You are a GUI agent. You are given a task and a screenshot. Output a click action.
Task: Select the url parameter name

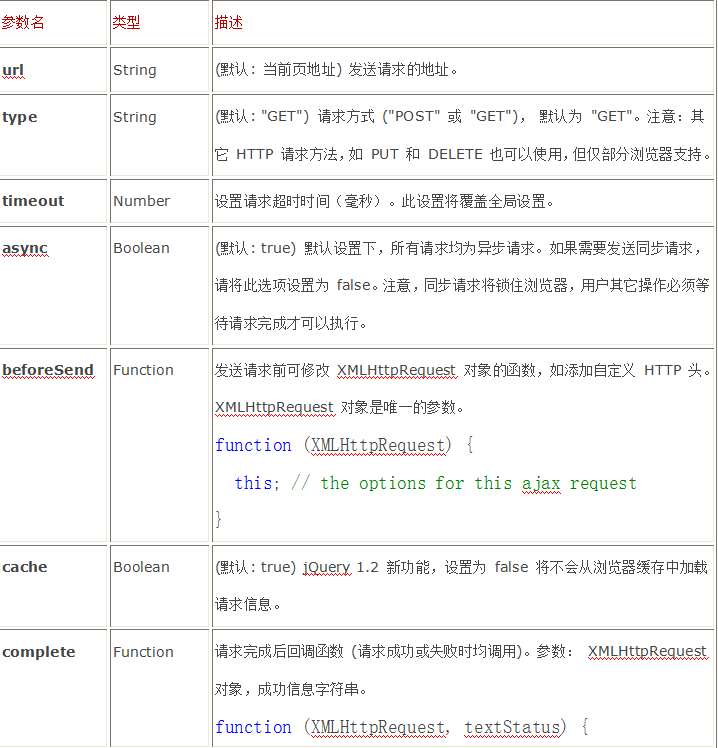tap(13, 70)
